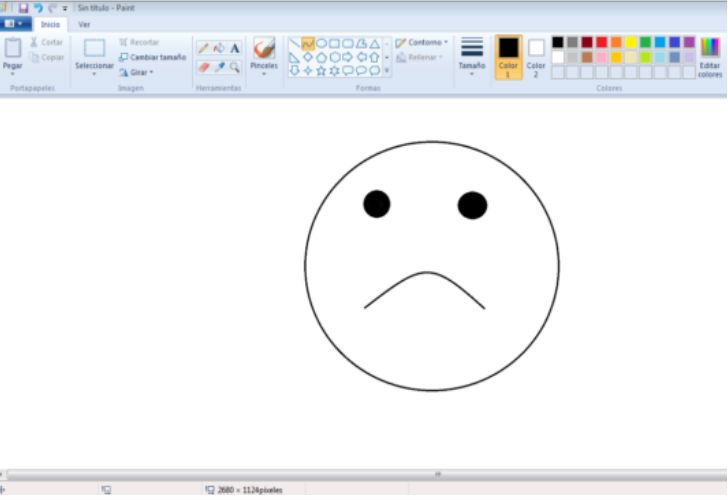This screenshot has height=500, width=728.
Task: Click Cambiar tamaño
Action: pos(153,57)
